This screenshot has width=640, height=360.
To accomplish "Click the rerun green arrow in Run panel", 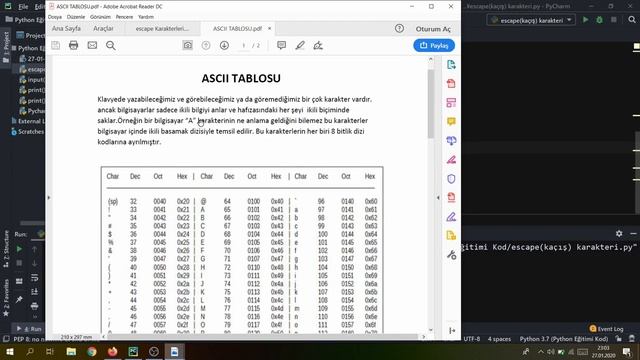I will click(19, 249).
